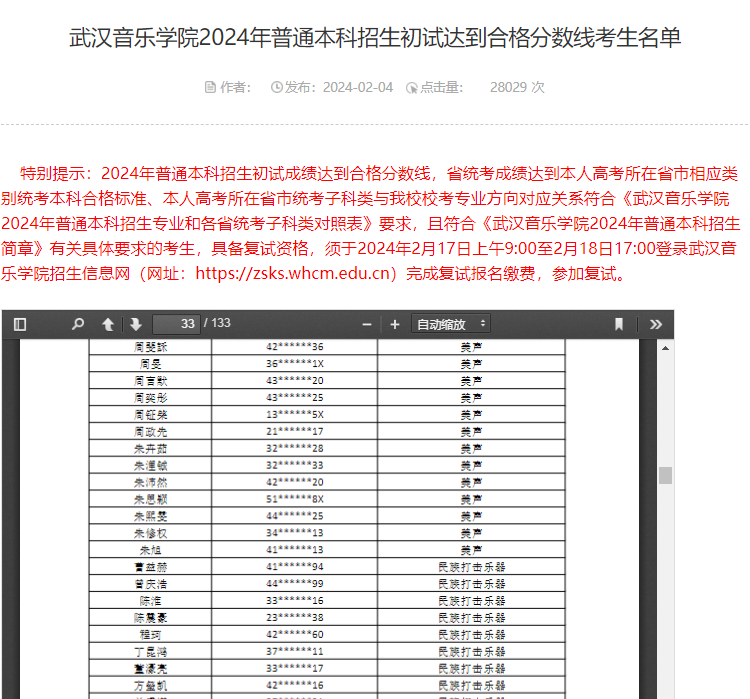The image size is (750, 699).
Task: Click the page number field showing 33
Action: click(176, 324)
